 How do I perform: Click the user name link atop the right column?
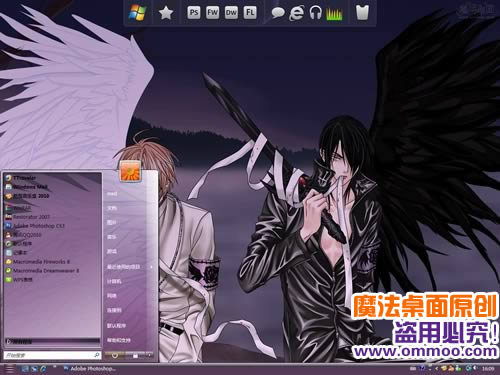(112, 194)
